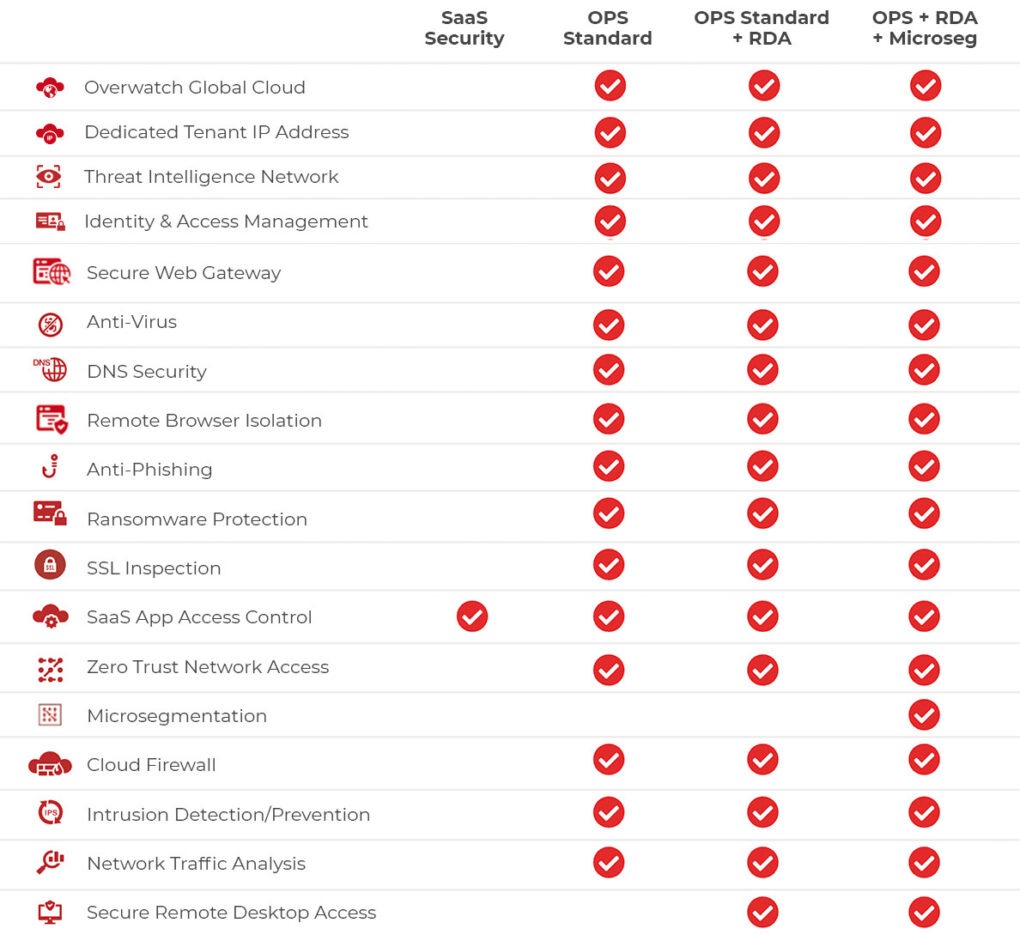The image size is (1020, 935).
Task: Click SaaS Security checkmark for SaaS App Access Control
Action: (472, 616)
